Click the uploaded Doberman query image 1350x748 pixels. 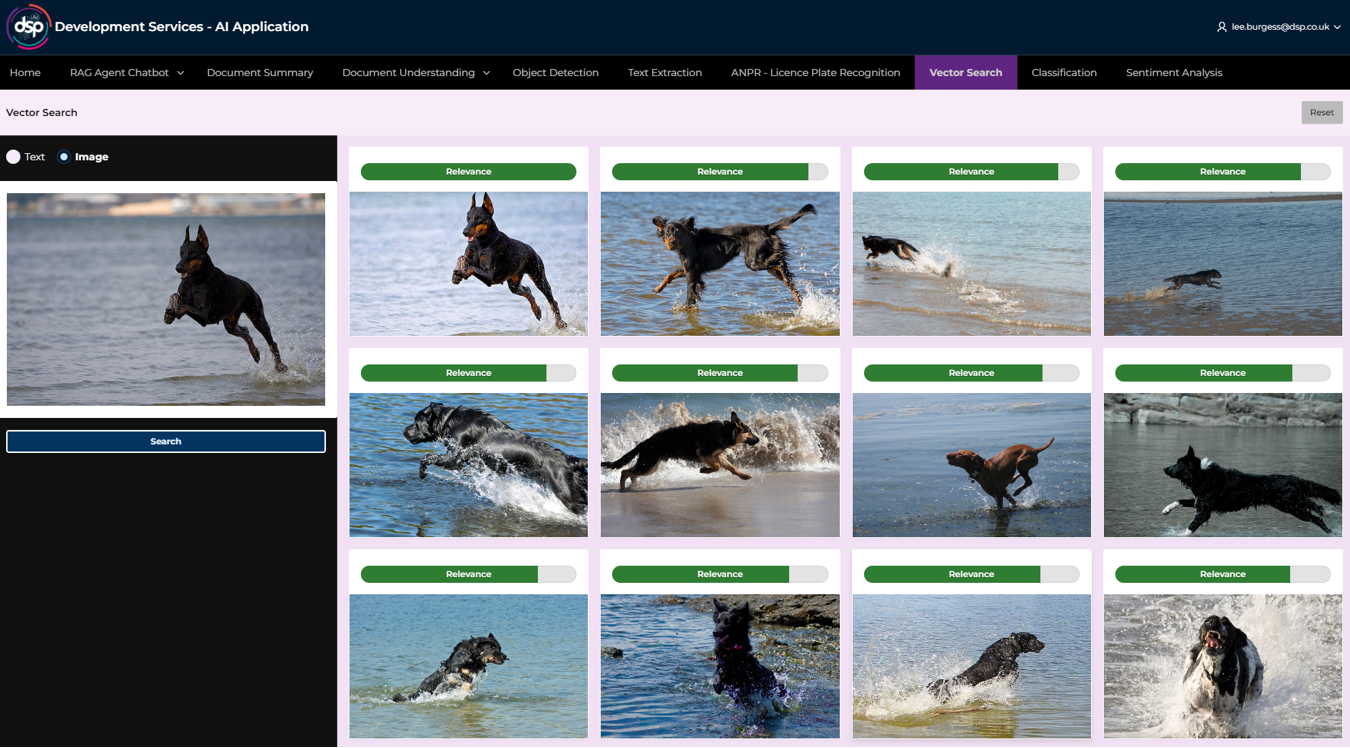click(x=166, y=299)
